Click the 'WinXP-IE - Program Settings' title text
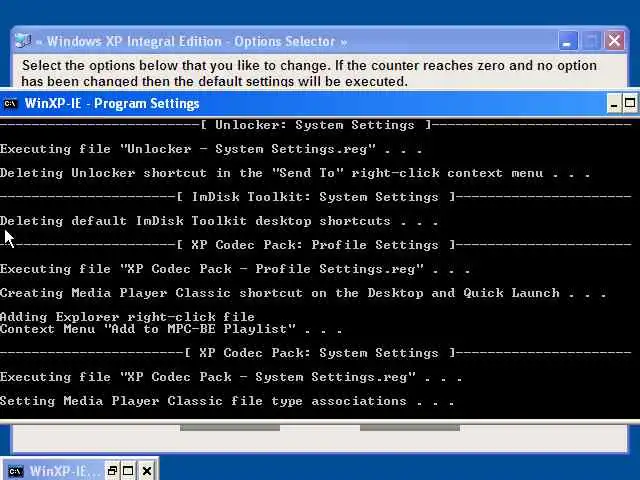Viewport: 640px width, 480px height. 112,104
